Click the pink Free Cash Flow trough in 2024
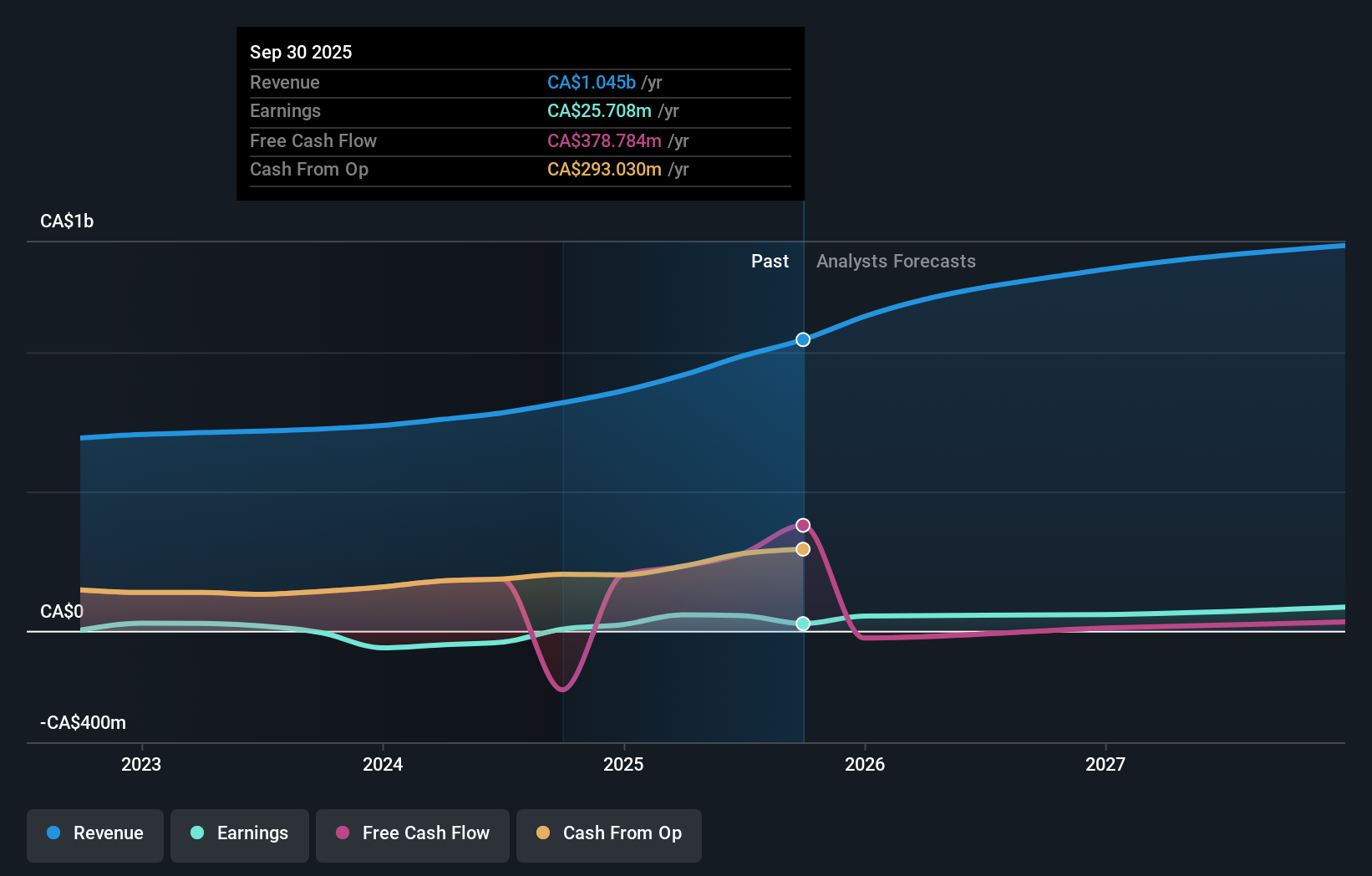 coord(562,688)
